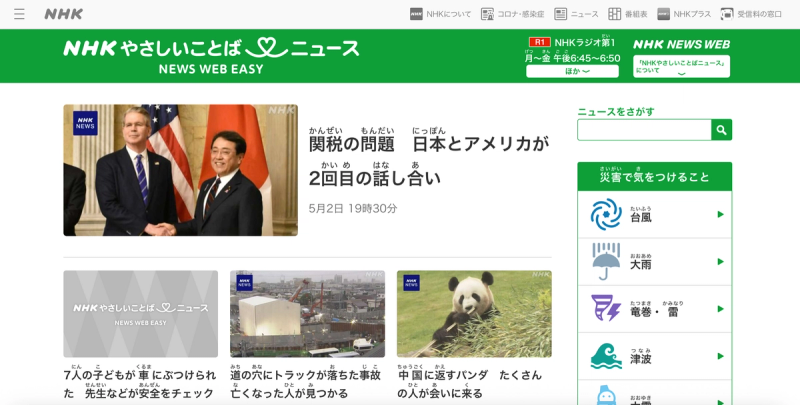
Task: Click the NHK logo in top bar
Action: (64, 14)
